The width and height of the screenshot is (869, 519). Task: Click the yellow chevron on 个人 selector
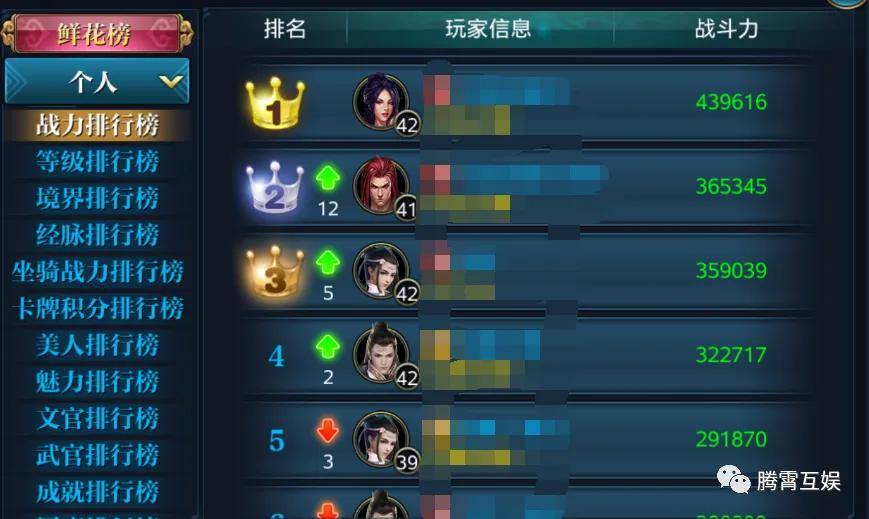(x=170, y=83)
